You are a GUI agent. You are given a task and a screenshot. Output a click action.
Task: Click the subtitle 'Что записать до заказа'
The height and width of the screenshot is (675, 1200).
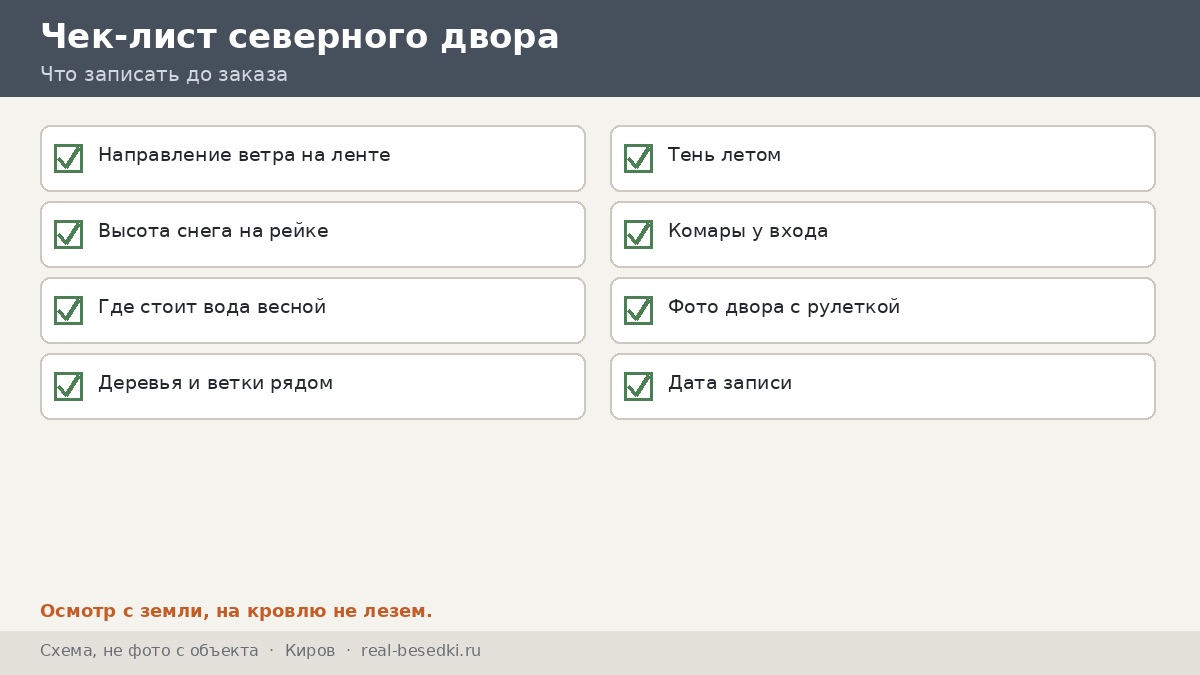coord(164,74)
